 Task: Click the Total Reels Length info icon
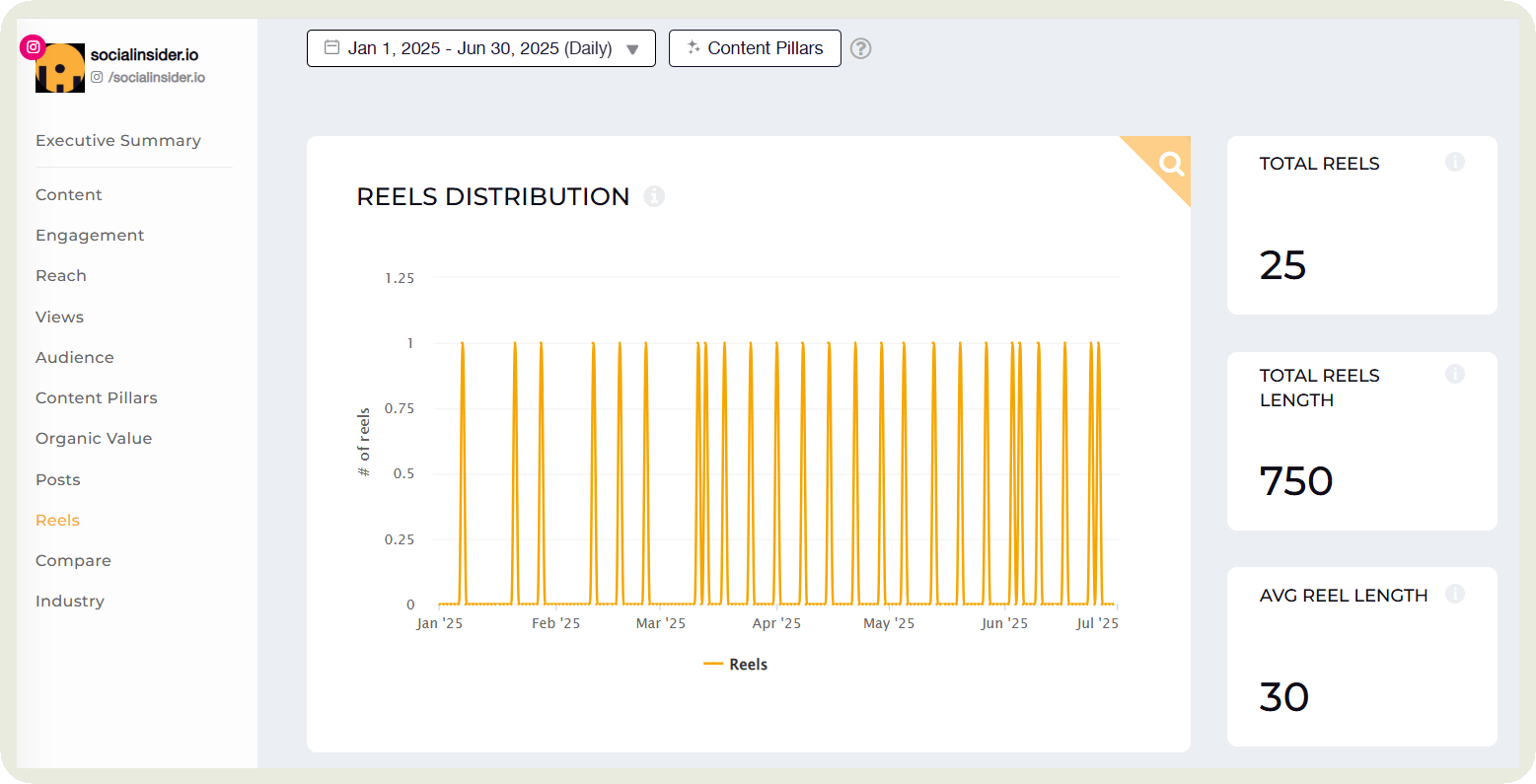click(1454, 374)
